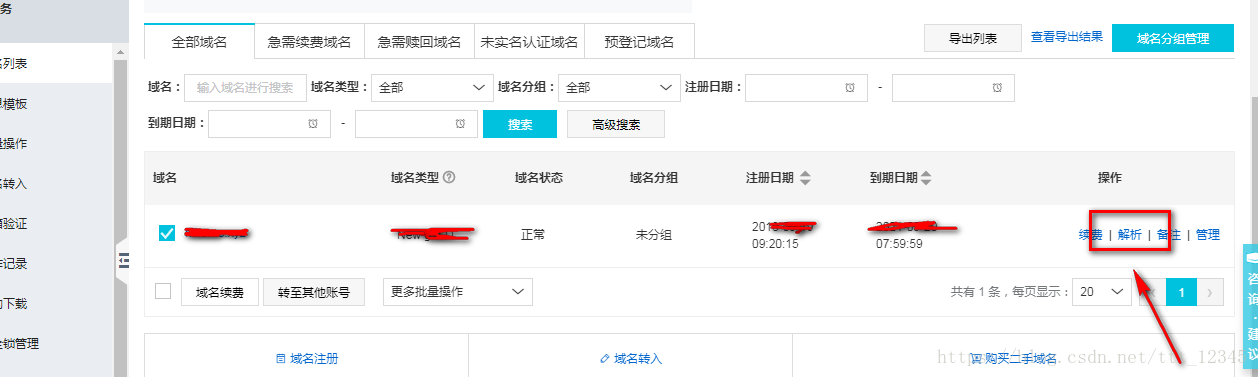
Task: Click clock icon in 注册日期 start field
Action: coord(850,88)
